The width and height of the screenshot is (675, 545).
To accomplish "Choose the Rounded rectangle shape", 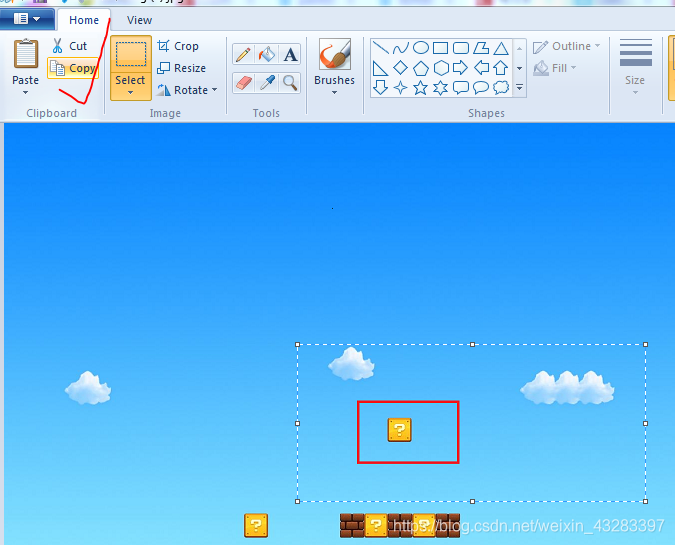I will pos(461,47).
